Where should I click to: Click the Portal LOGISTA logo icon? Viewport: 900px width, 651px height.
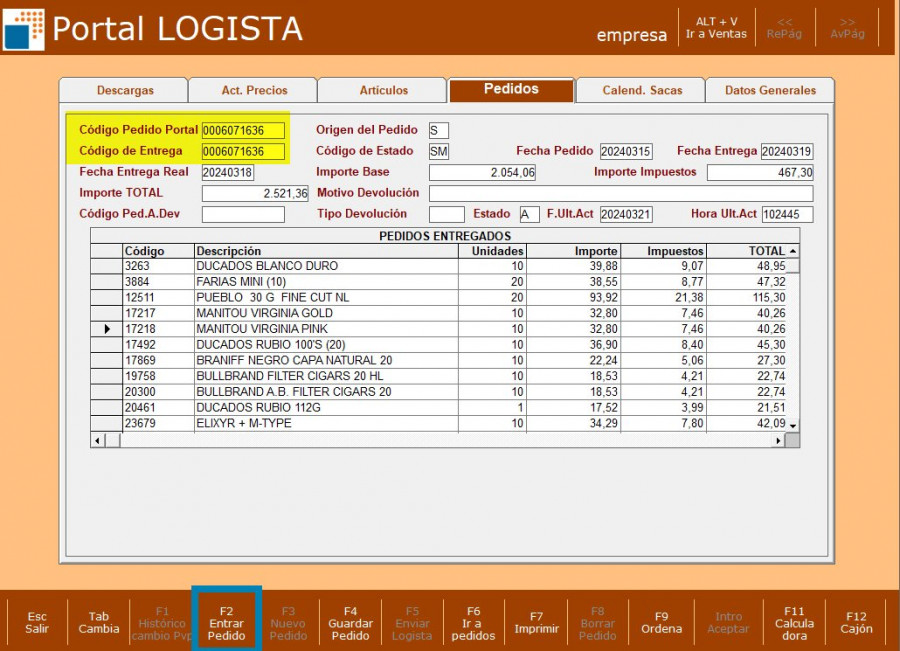(x=24, y=29)
